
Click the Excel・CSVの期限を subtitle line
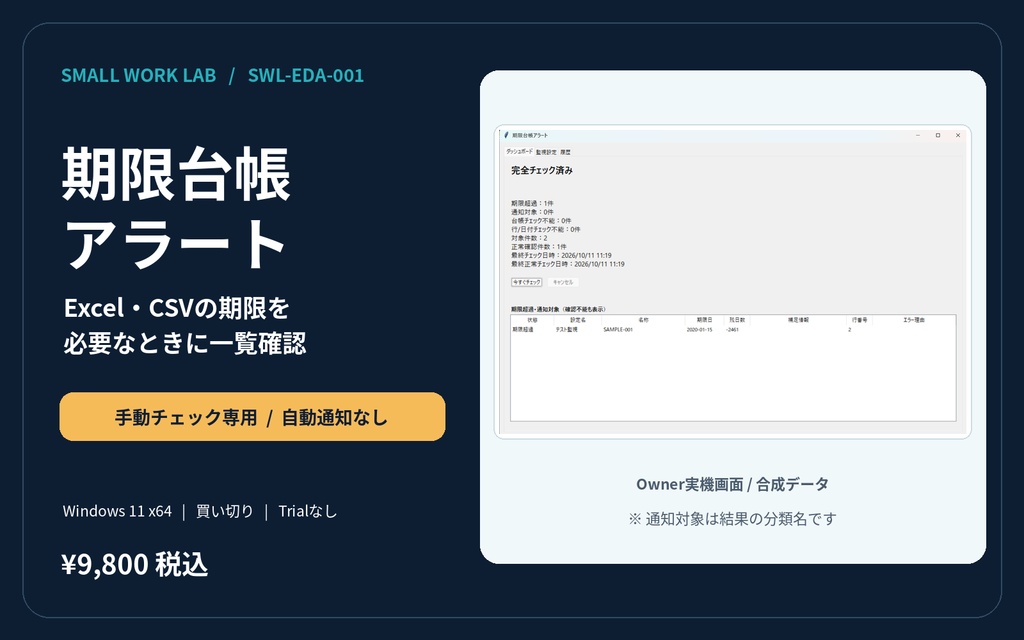click(176, 308)
